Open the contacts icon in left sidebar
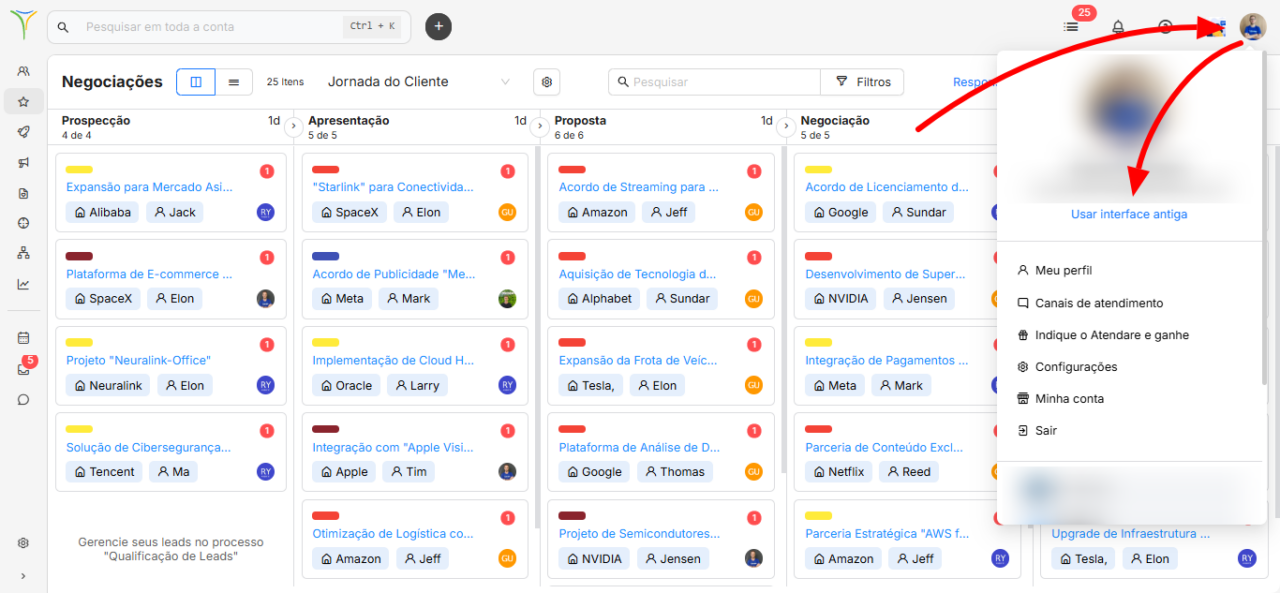The image size is (1280, 593). [x=23, y=71]
